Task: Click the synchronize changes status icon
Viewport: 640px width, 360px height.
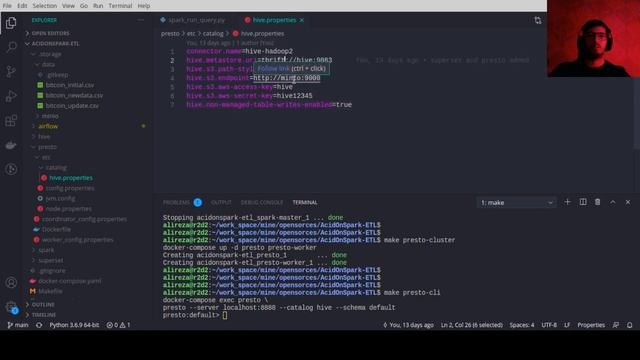Action: coord(39,325)
